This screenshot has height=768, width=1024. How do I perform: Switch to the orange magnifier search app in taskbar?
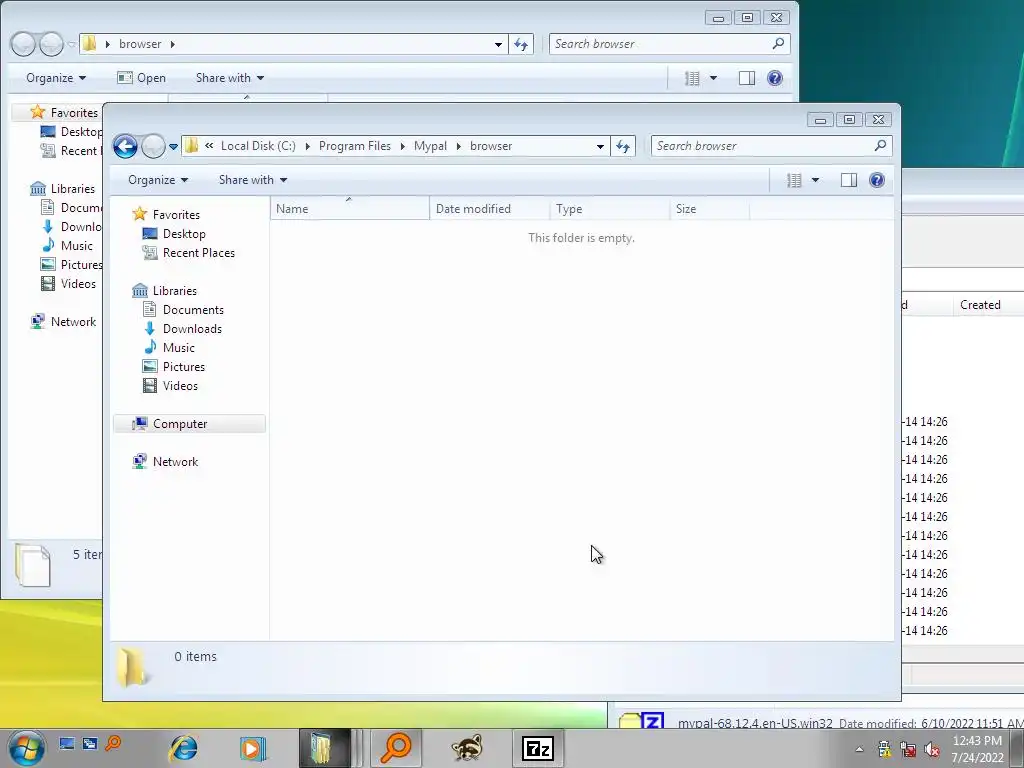[396, 748]
